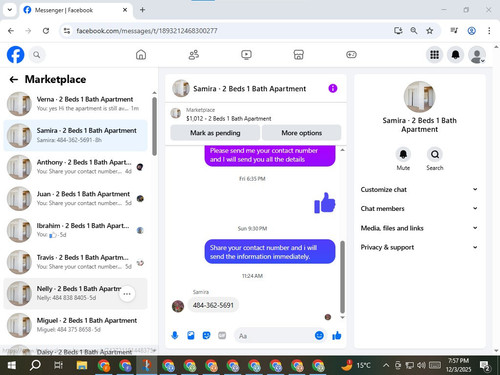This screenshot has width=500, height=375.
Task: Open the Chrome three-dot menu
Action: tap(489, 31)
